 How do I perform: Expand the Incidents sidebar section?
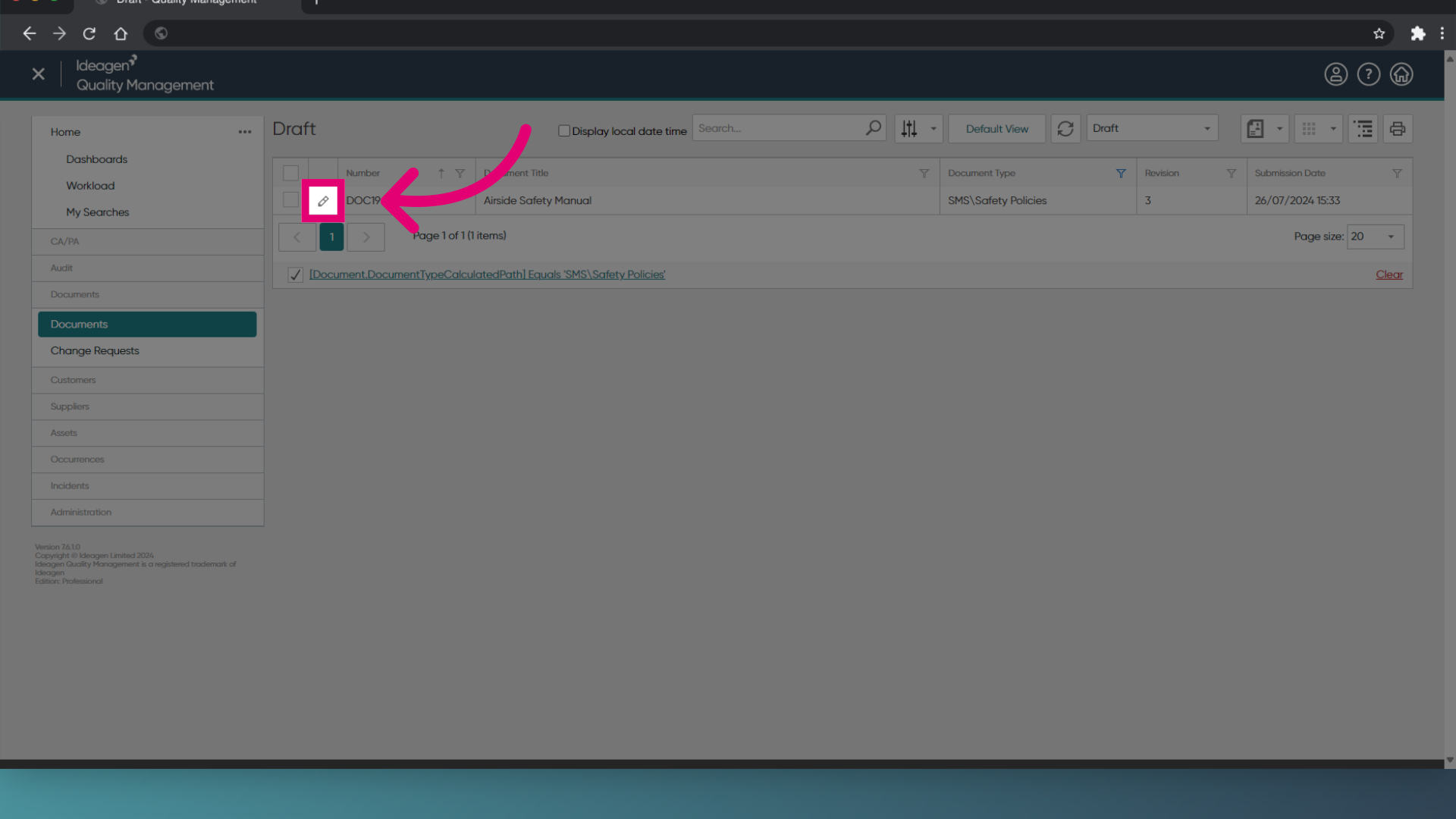(148, 487)
